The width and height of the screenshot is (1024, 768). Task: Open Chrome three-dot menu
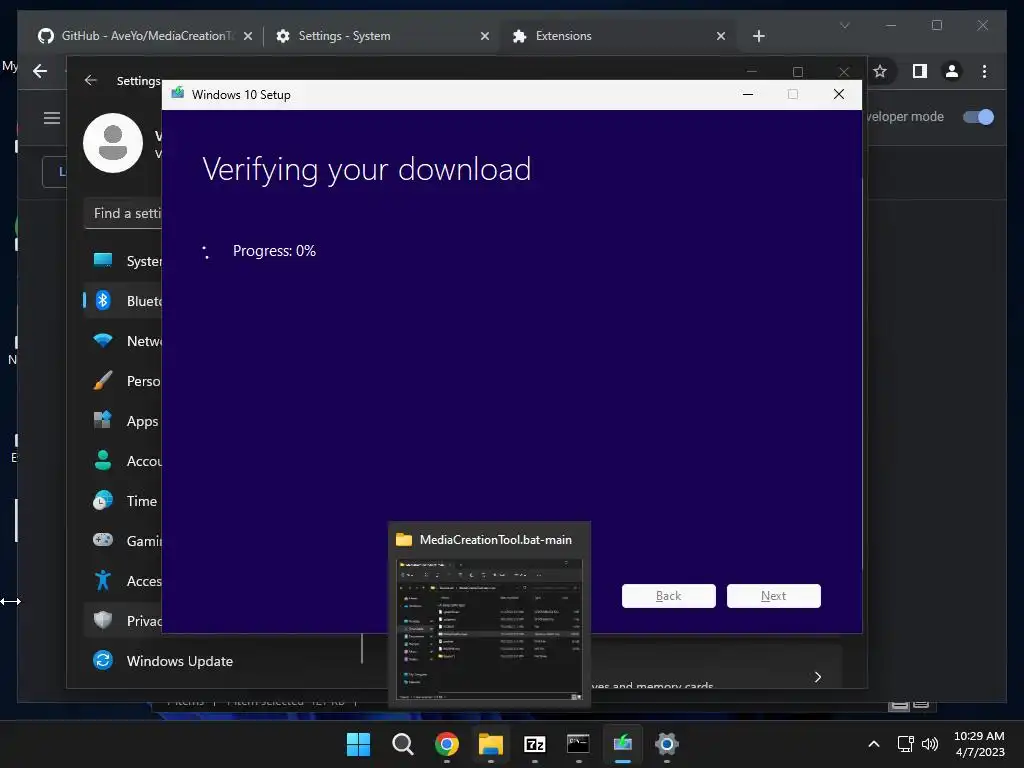pos(984,71)
